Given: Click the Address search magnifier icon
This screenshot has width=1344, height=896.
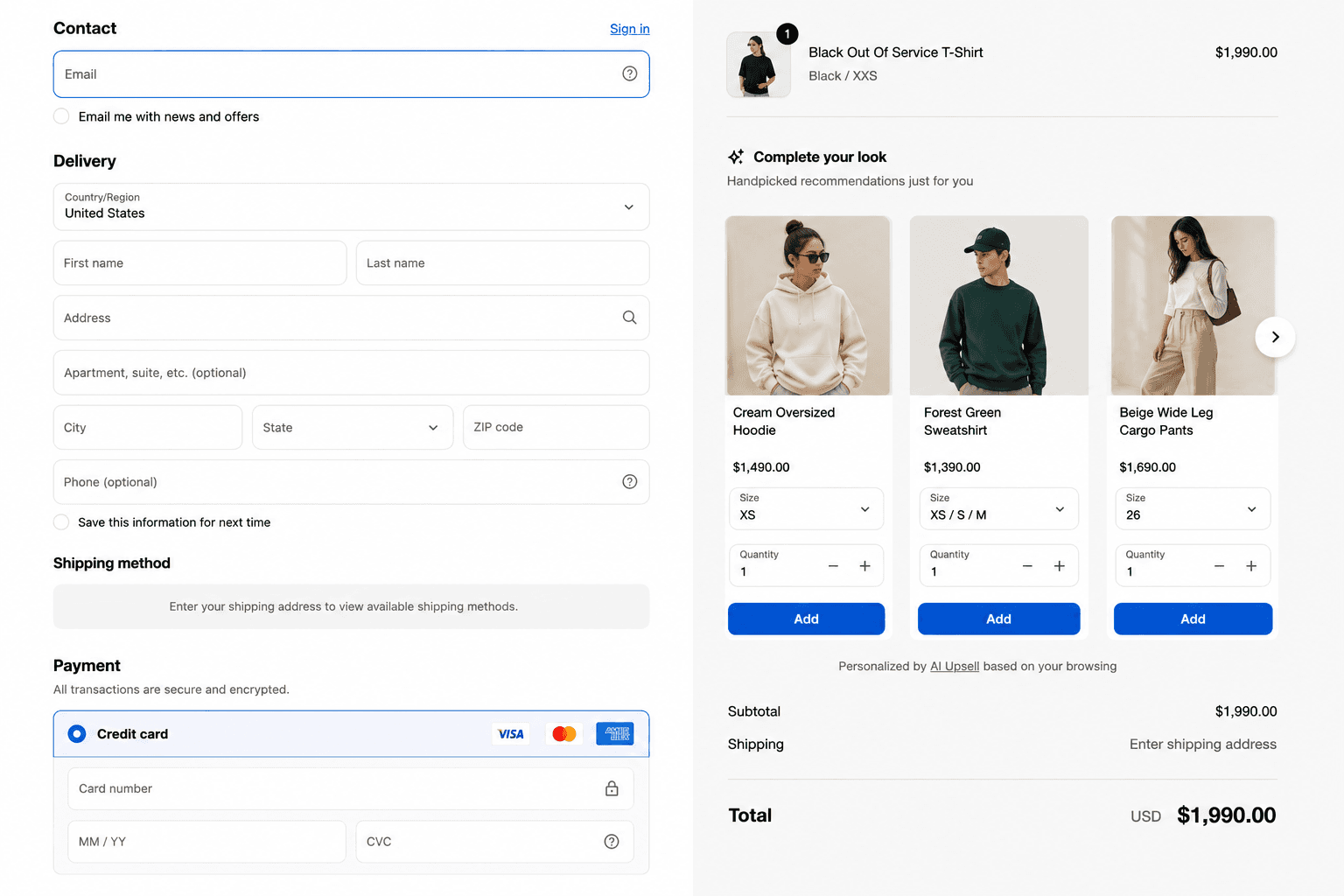Looking at the screenshot, I should click(x=629, y=318).
